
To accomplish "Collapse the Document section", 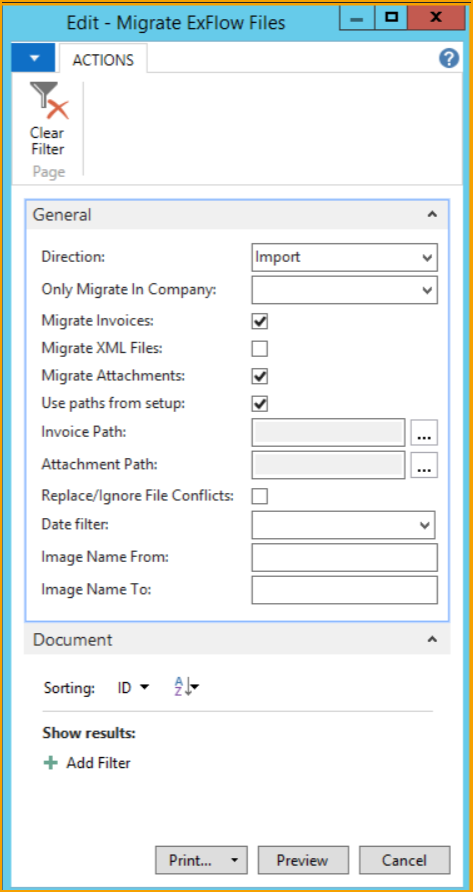I will pos(433,639).
